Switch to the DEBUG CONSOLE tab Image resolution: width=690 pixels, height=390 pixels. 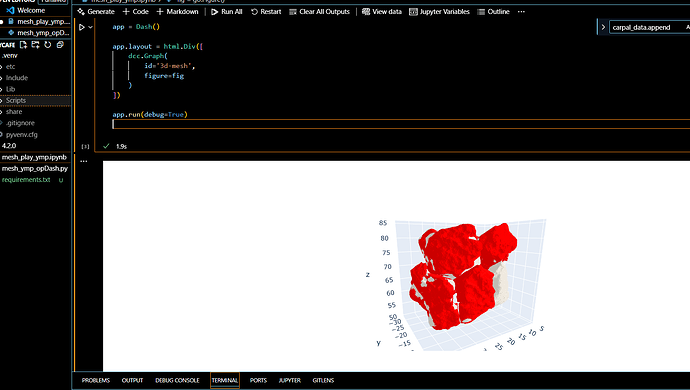coord(177,380)
